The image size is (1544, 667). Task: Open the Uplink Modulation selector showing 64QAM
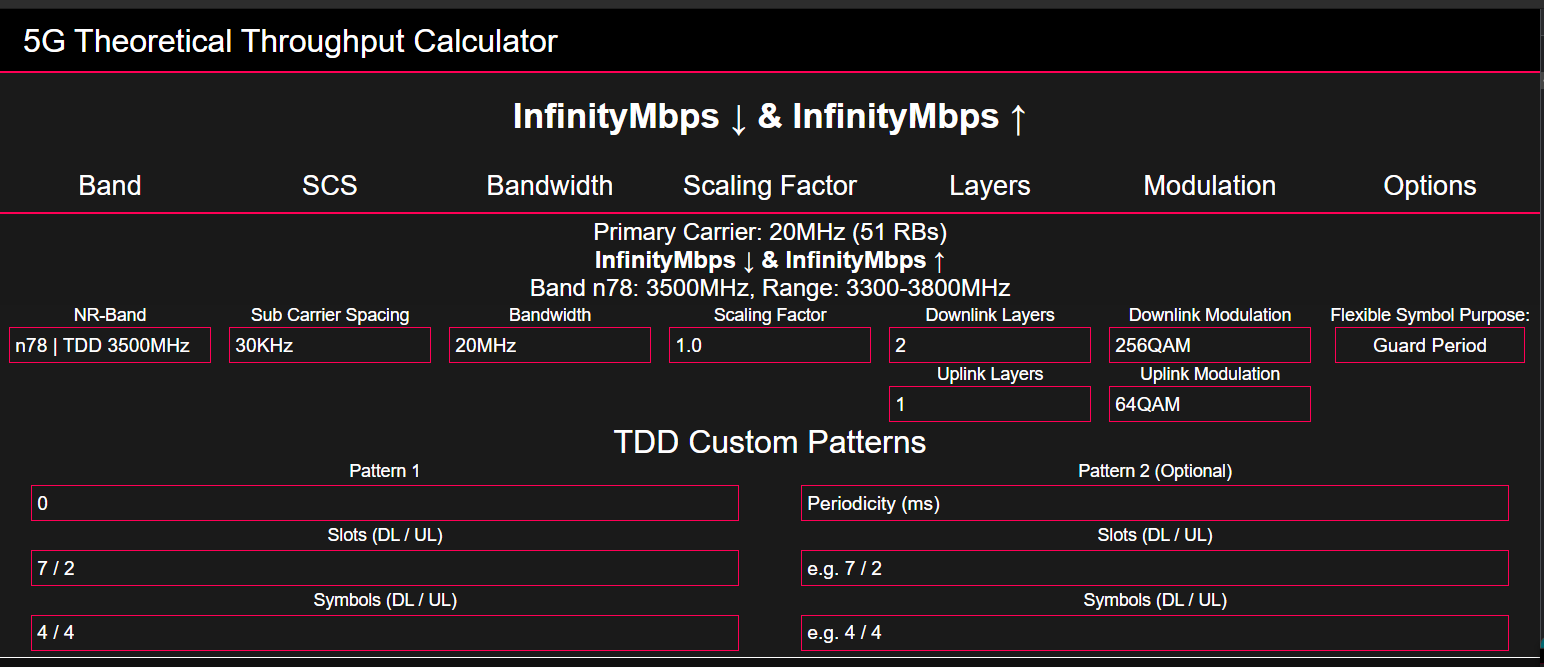(1209, 404)
